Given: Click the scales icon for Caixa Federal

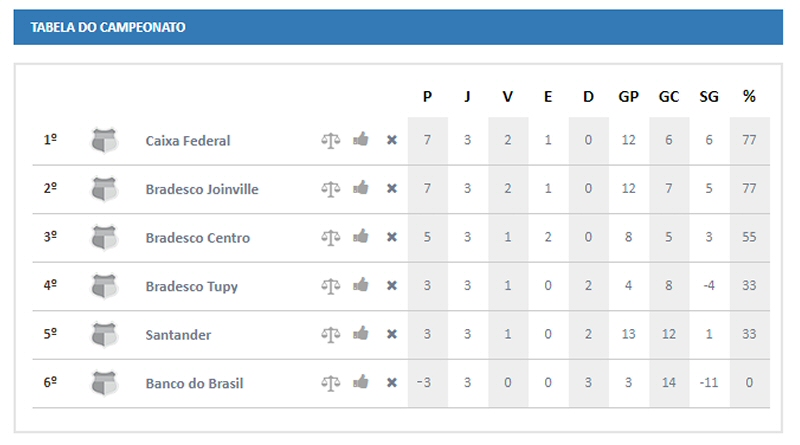Looking at the screenshot, I should pyautogui.click(x=331, y=140).
